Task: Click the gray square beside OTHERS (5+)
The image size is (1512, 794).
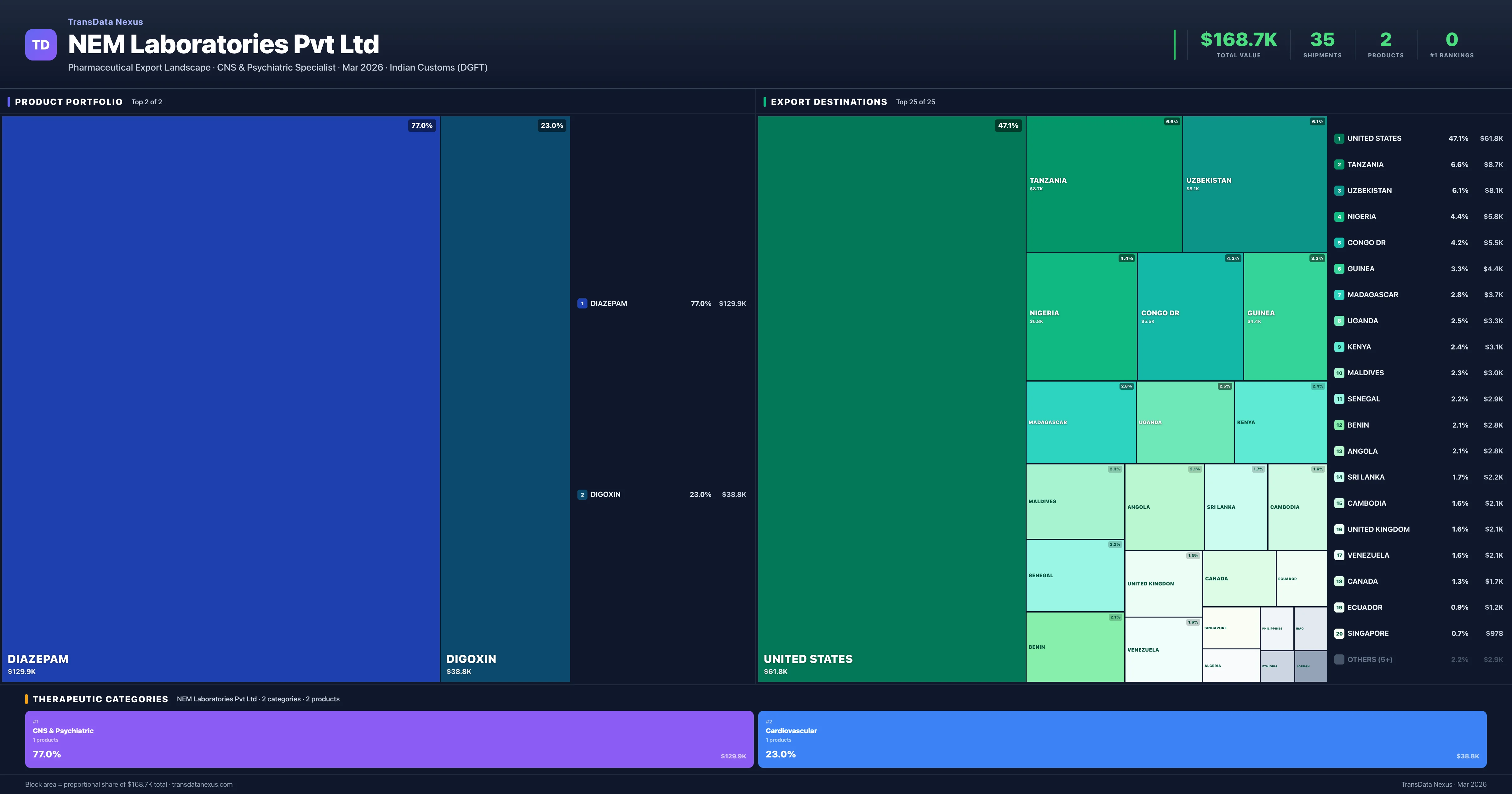Action: click(x=1339, y=659)
